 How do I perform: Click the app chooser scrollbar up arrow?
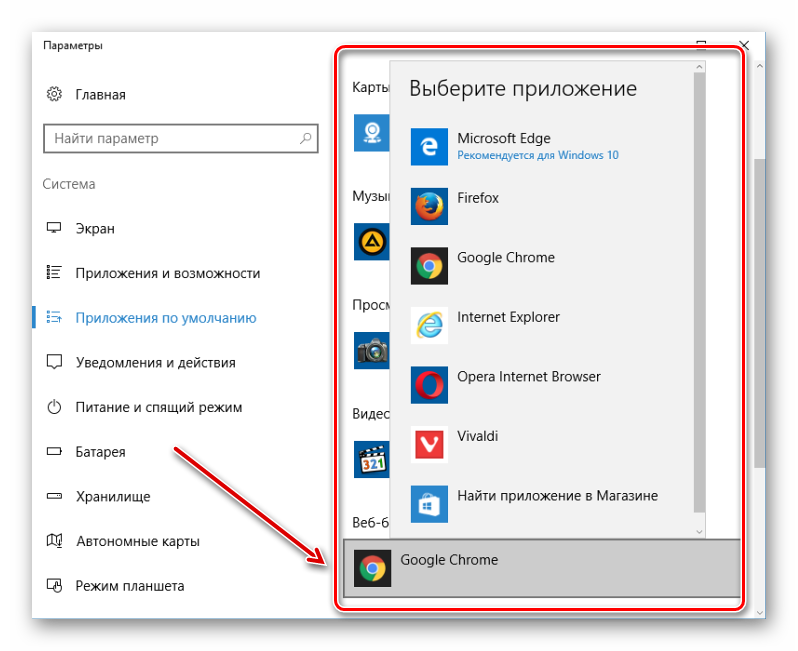coord(699,67)
